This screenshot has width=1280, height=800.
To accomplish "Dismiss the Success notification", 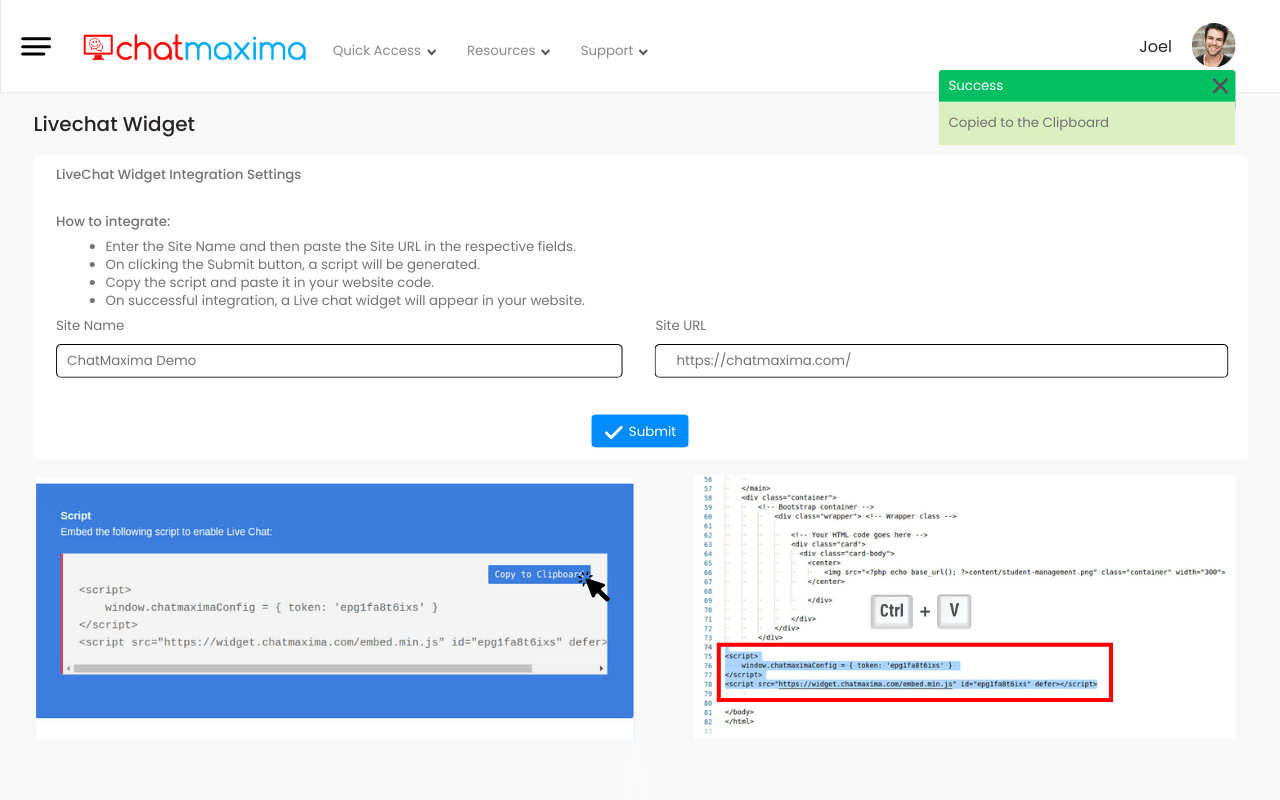I will click(1219, 86).
